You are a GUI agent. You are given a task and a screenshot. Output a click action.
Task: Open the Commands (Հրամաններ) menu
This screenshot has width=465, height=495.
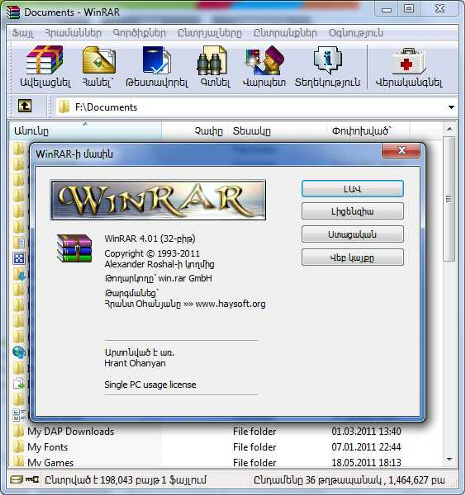pyautogui.click(x=73, y=33)
